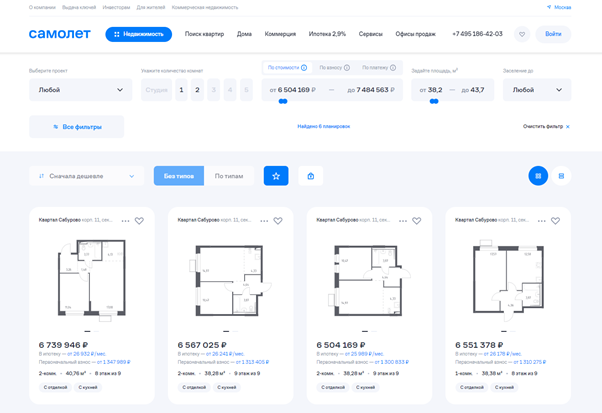This screenshot has width=602, height=413.
Task: Open three-dot menu on 6 567 025 ₽ card
Action: point(264,221)
